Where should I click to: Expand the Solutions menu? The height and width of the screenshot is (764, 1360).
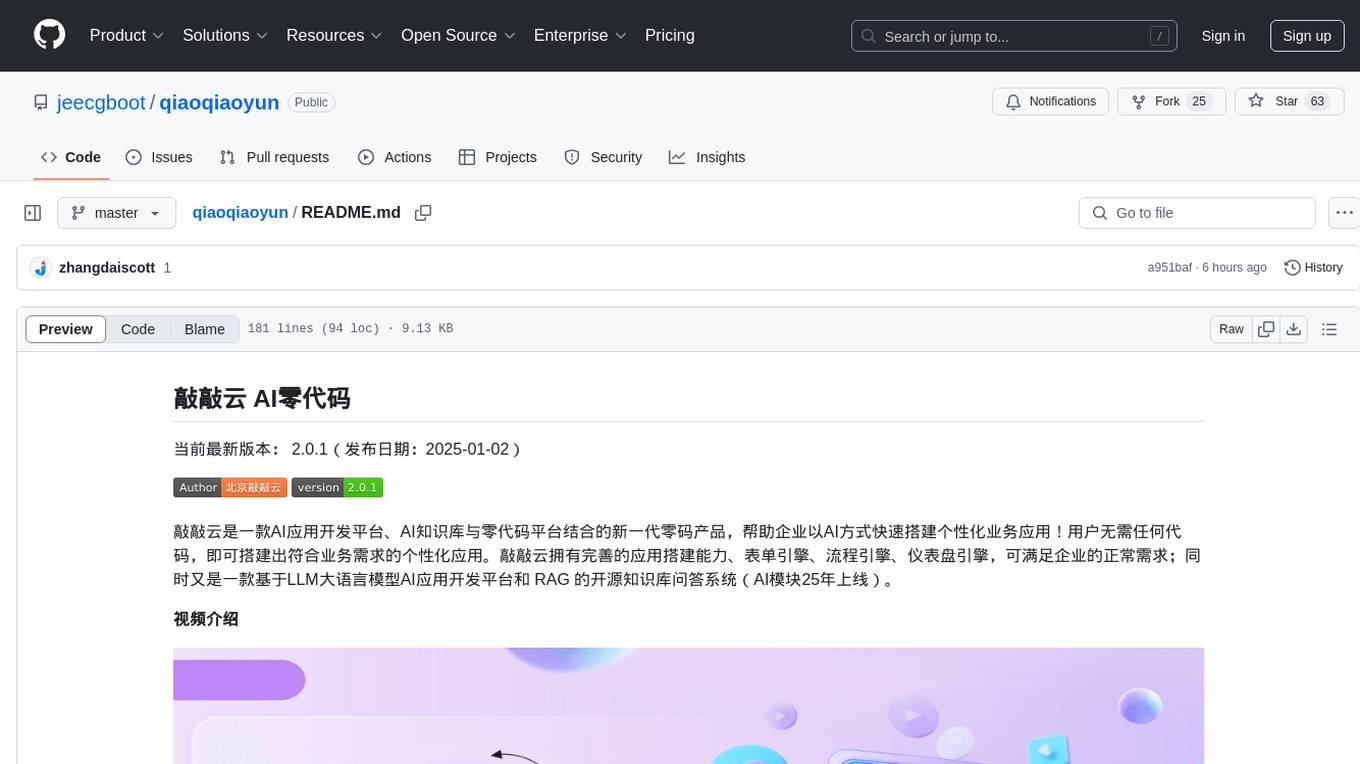225,35
